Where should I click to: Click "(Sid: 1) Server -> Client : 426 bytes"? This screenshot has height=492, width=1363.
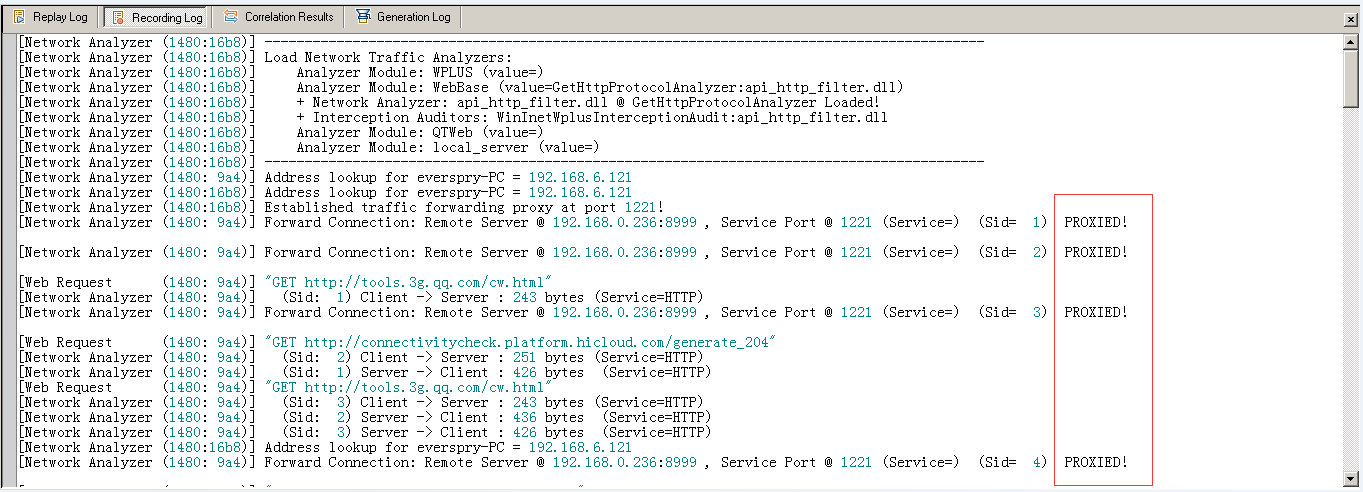[433, 372]
